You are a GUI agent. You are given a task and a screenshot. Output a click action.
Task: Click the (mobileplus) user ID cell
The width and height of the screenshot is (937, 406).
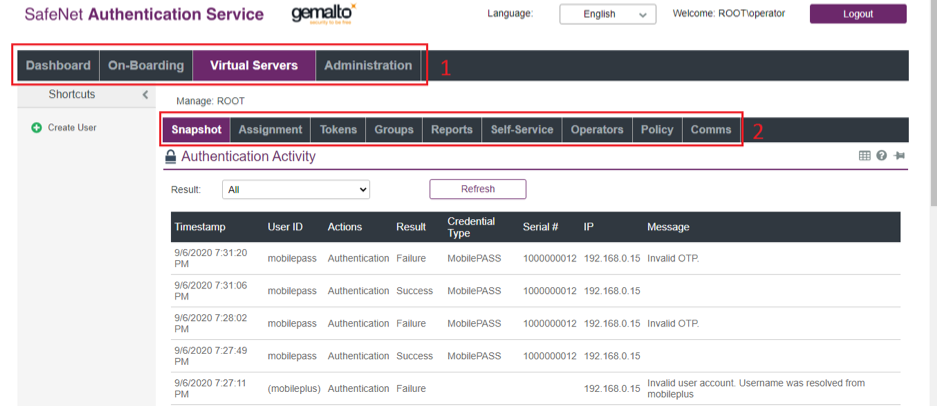point(294,389)
